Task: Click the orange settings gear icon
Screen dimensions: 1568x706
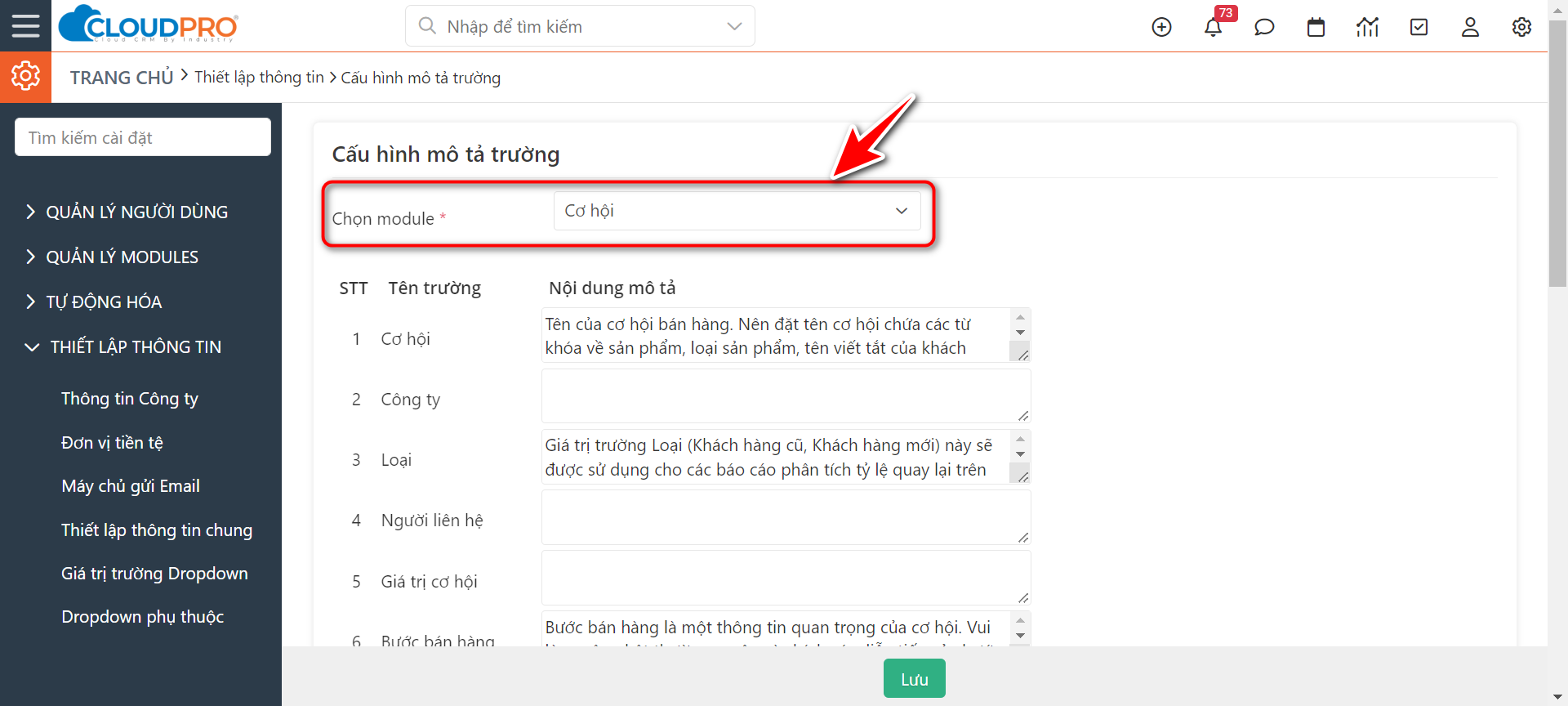Action: 25,77
